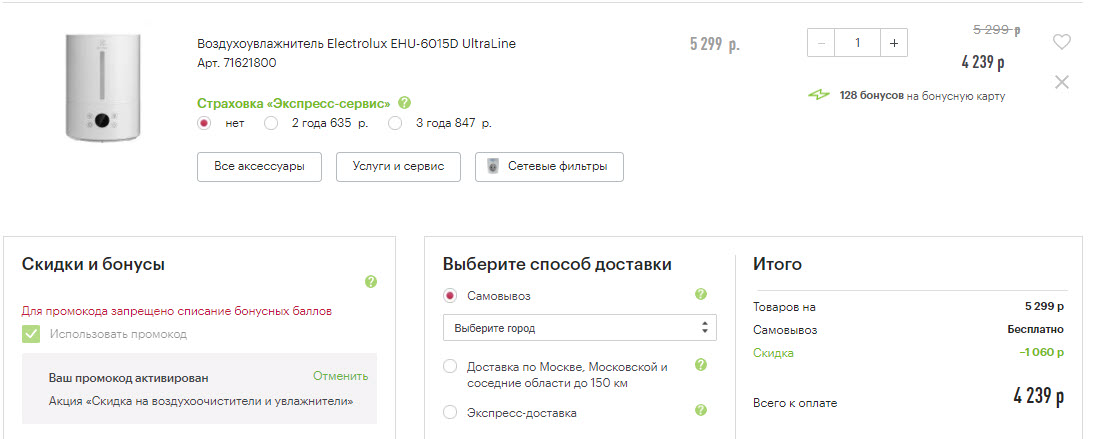Screen dimensions: 1096x439
Task: Click the Скидка −1 060 р value
Action: (1041, 352)
